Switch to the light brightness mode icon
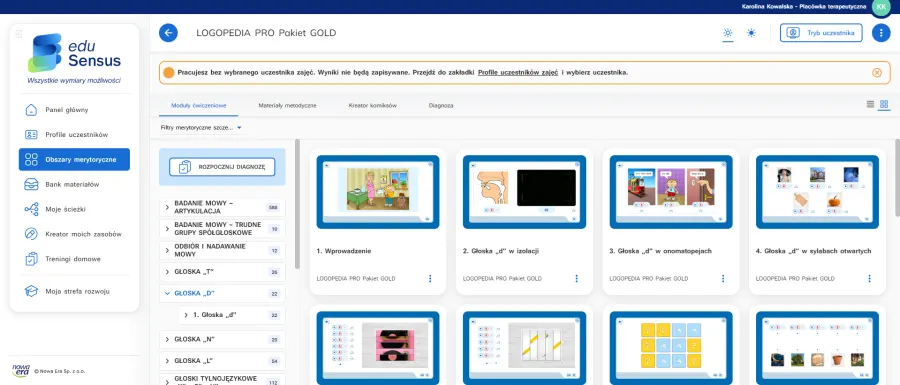The image size is (900, 385). click(x=728, y=33)
